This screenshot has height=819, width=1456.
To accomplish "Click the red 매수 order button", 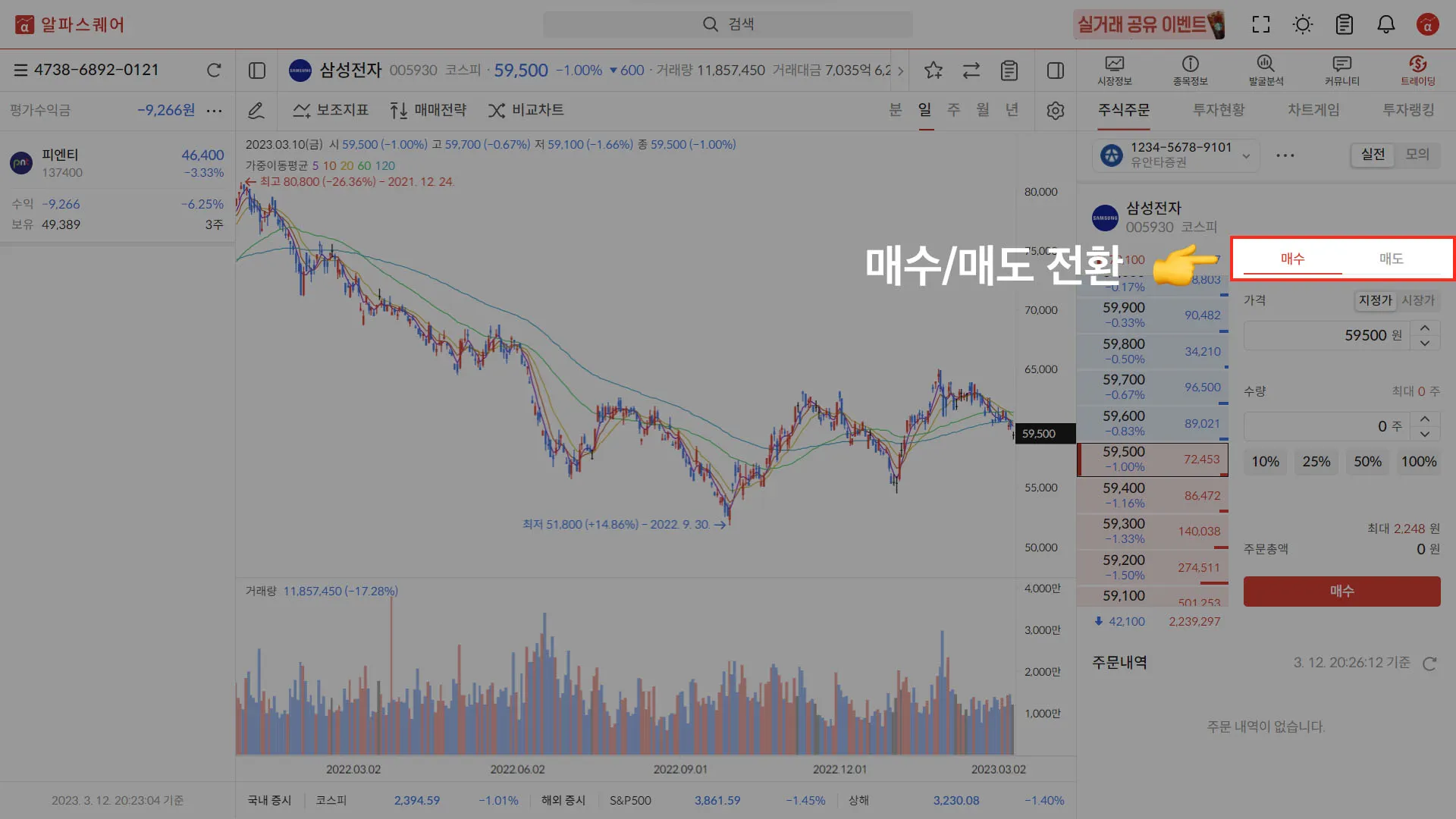I will pos(1341,591).
